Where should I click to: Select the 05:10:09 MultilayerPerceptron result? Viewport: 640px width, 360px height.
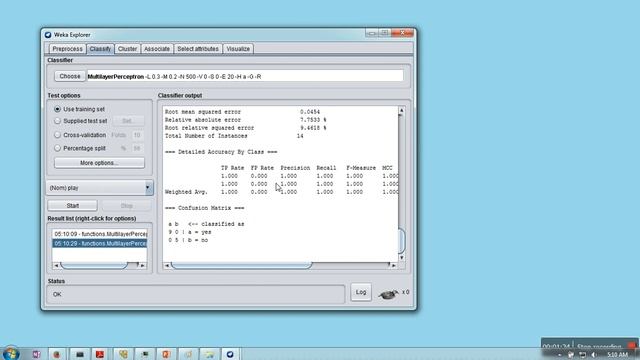coord(100,234)
